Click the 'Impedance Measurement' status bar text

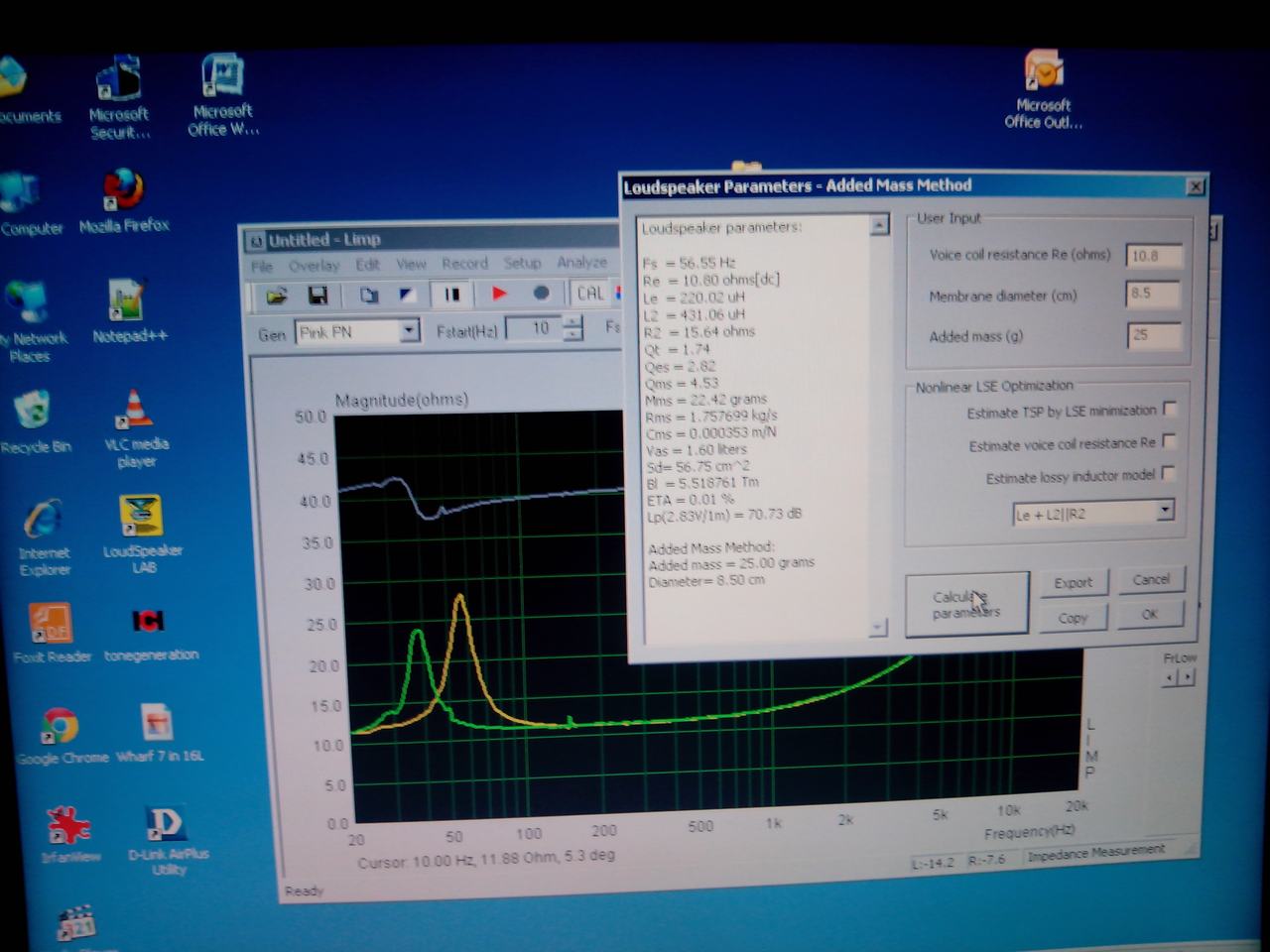tap(1096, 853)
